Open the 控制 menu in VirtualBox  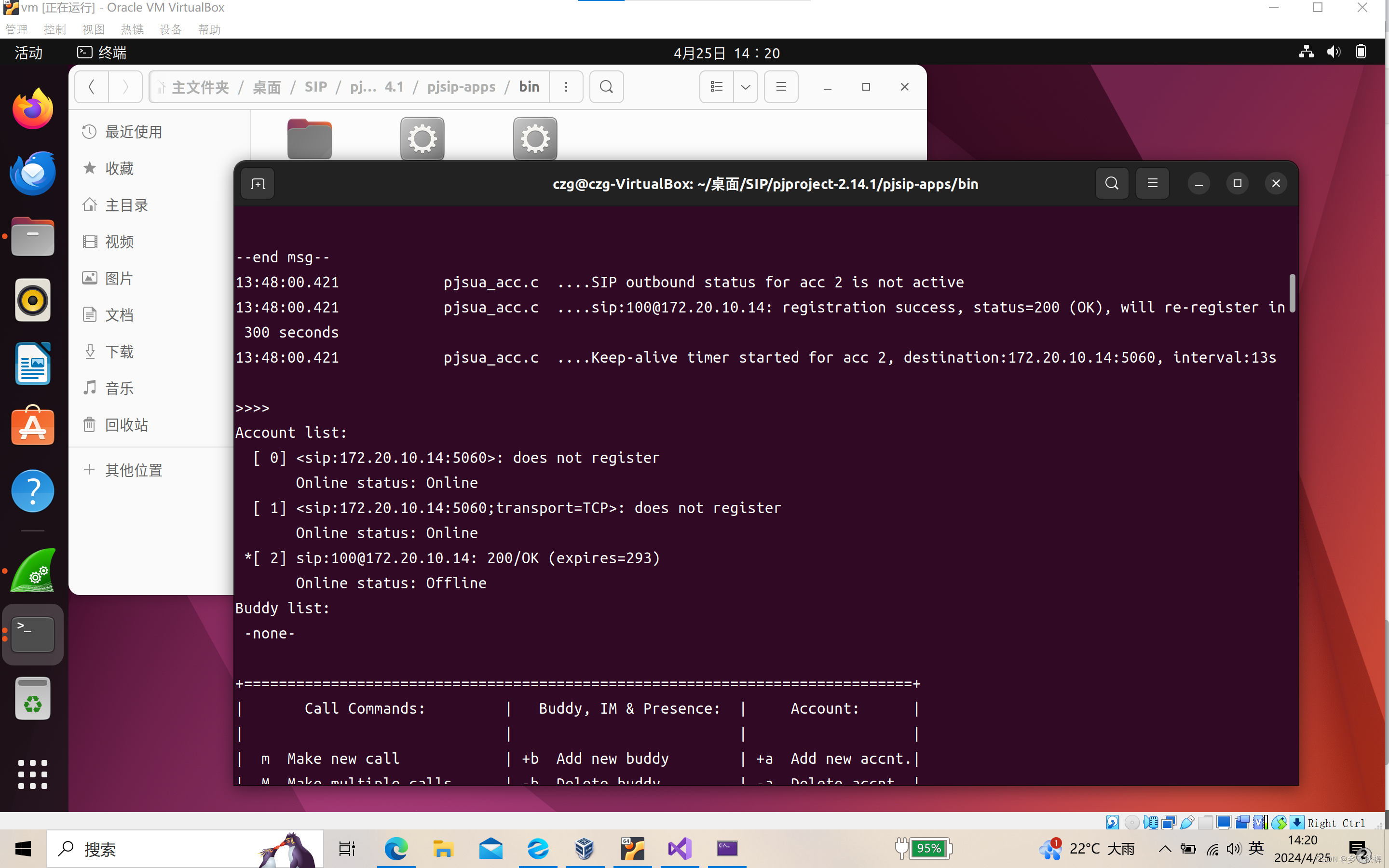tap(55, 29)
